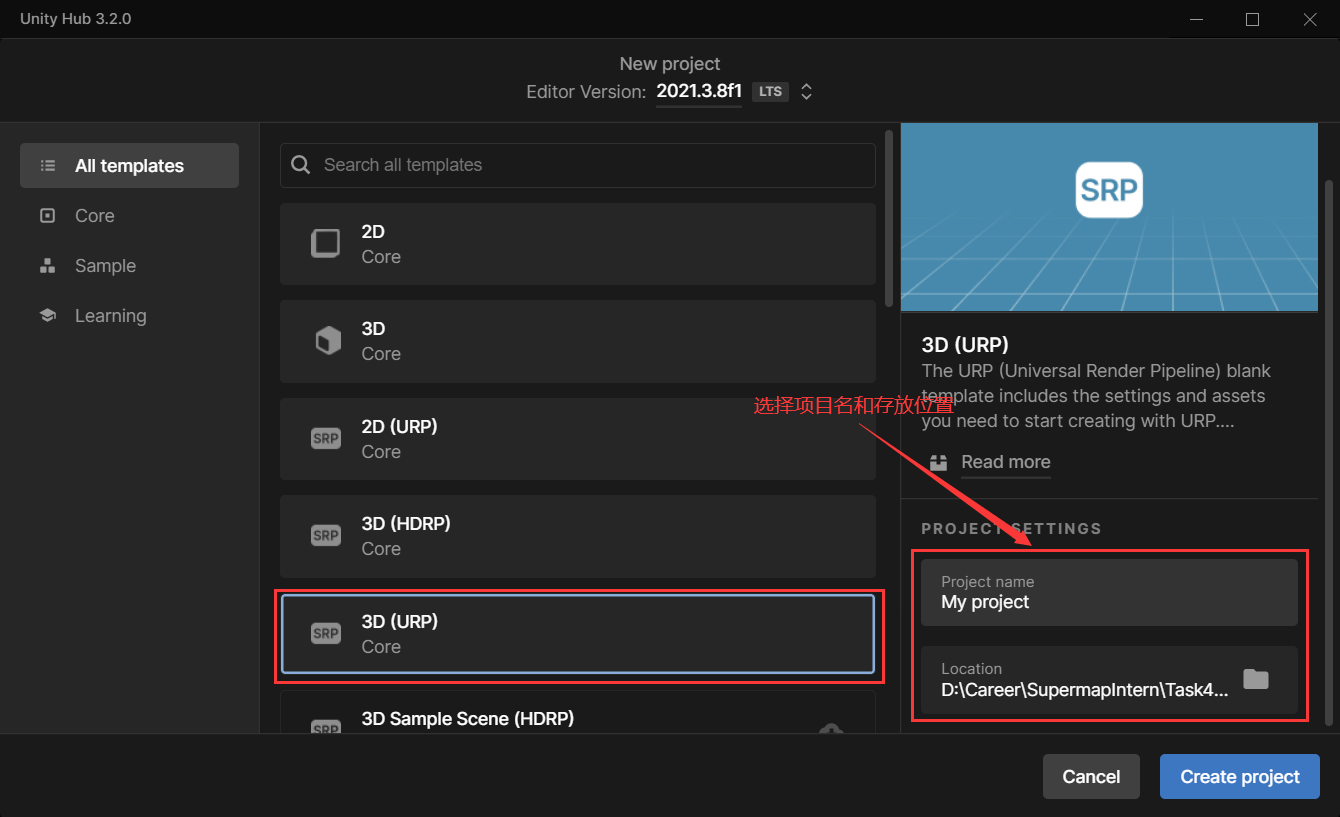Click the 2D template square icon
Image resolution: width=1340 pixels, height=817 pixels.
pyautogui.click(x=326, y=244)
